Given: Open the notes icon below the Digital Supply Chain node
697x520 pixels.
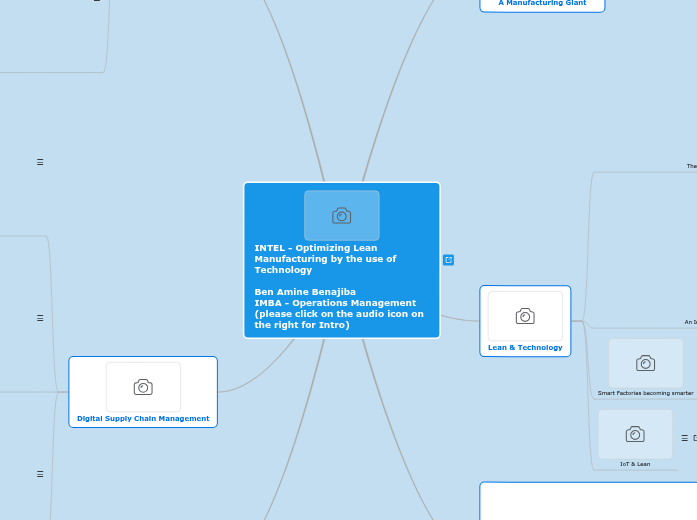Looking at the screenshot, I should pos(40,473).
